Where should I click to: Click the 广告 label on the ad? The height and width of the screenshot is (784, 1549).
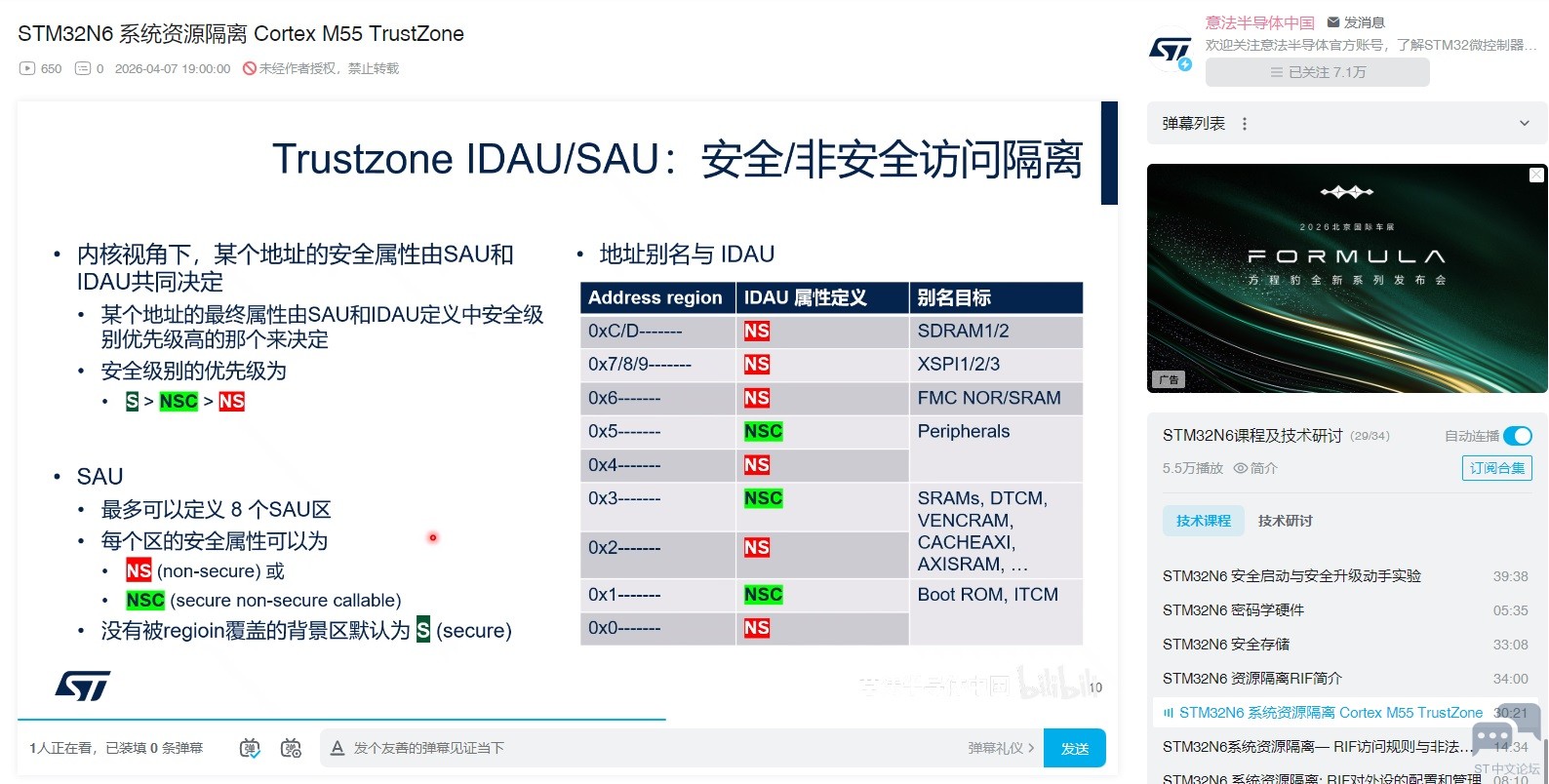pos(1169,379)
